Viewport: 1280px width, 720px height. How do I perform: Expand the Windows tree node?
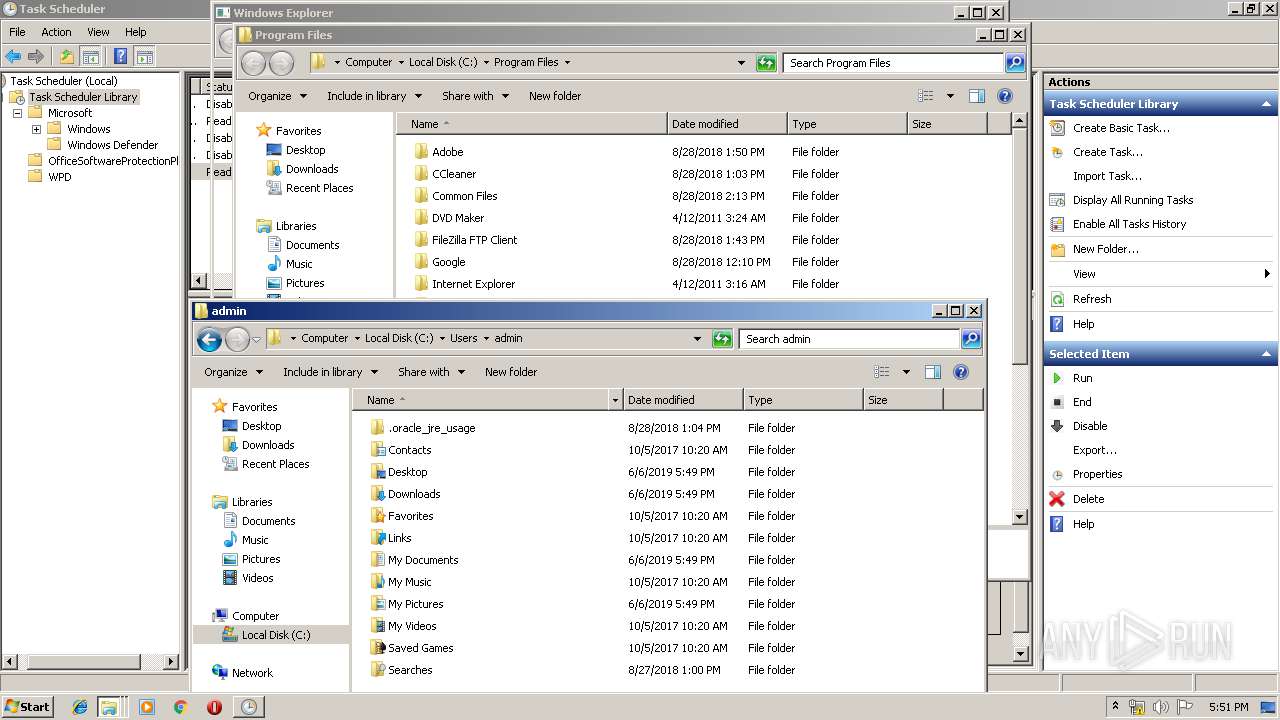click(36, 129)
